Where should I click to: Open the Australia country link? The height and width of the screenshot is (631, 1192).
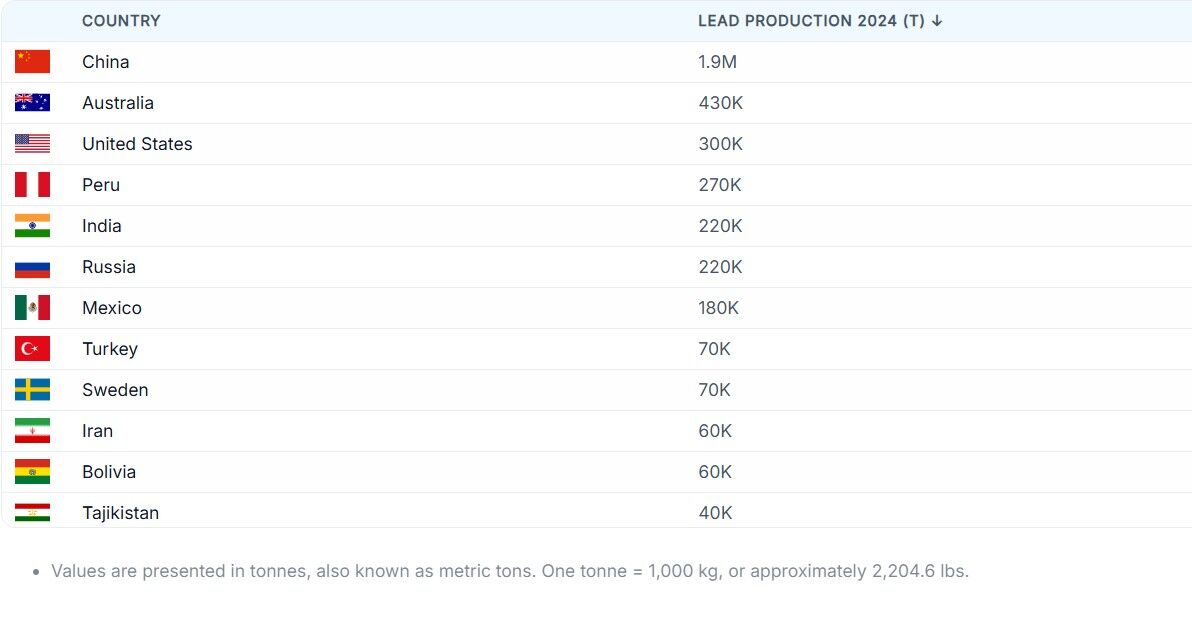(x=118, y=103)
